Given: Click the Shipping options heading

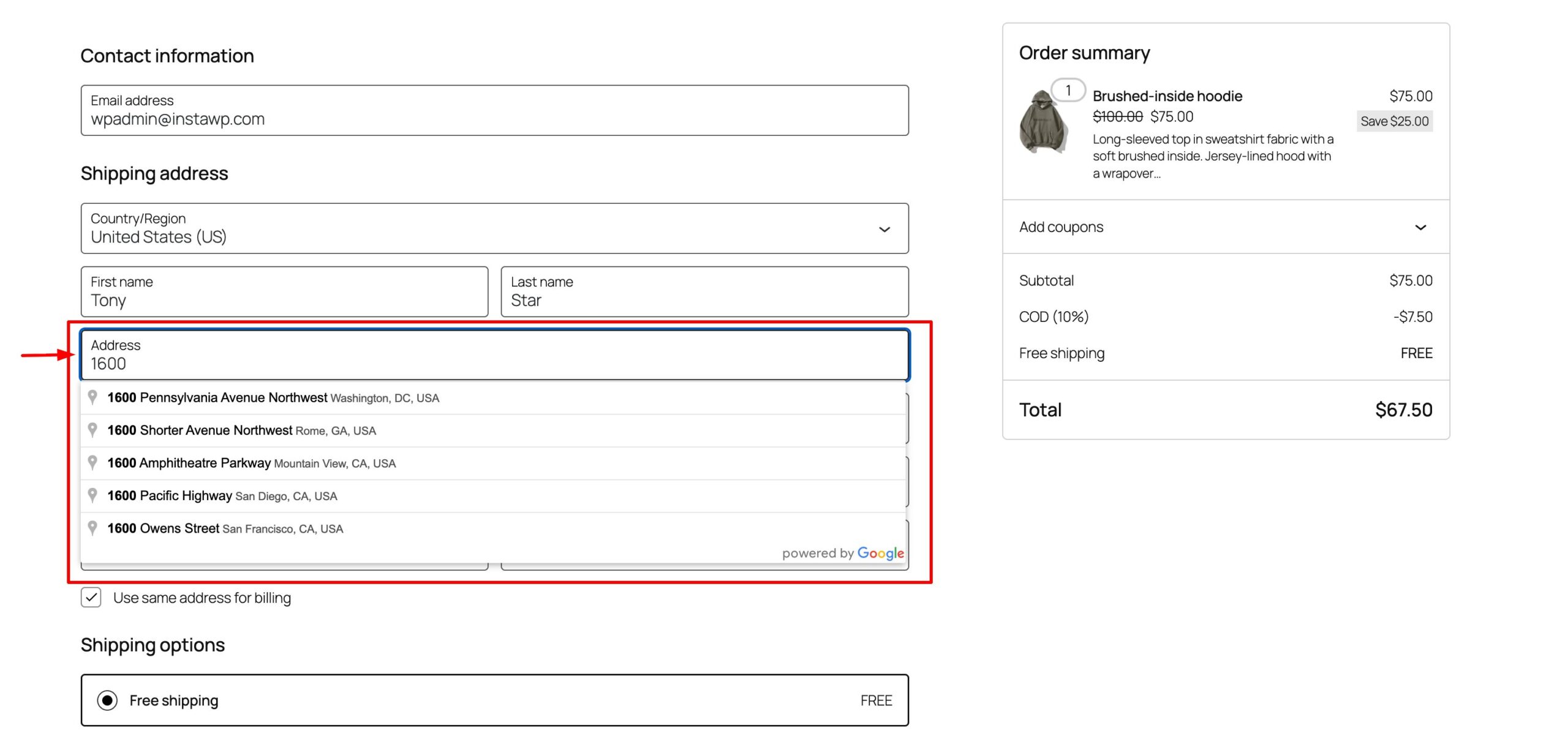Looking at the screenshot, I should tap(153, 645).
